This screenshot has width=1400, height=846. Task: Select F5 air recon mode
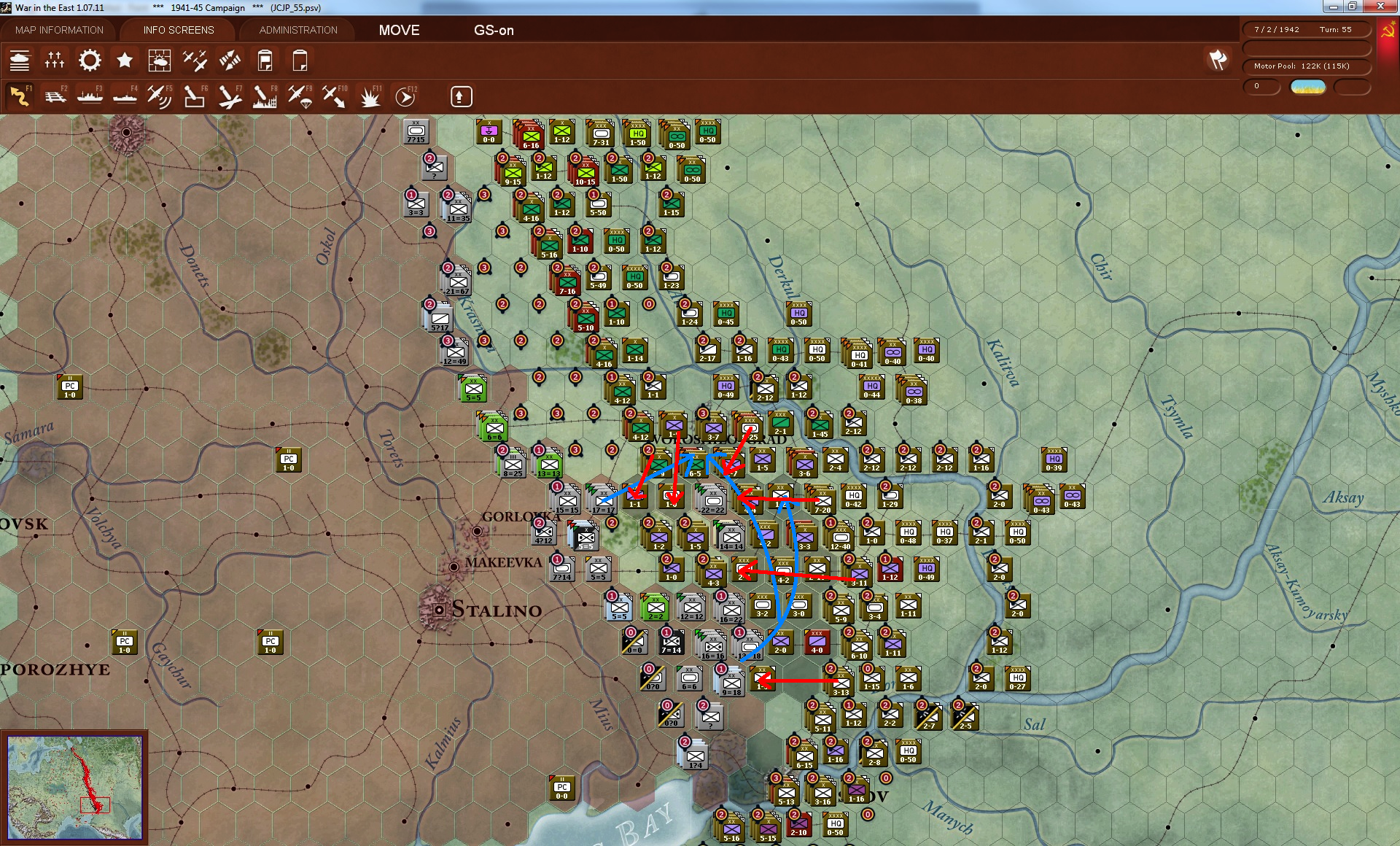[160, 96]
